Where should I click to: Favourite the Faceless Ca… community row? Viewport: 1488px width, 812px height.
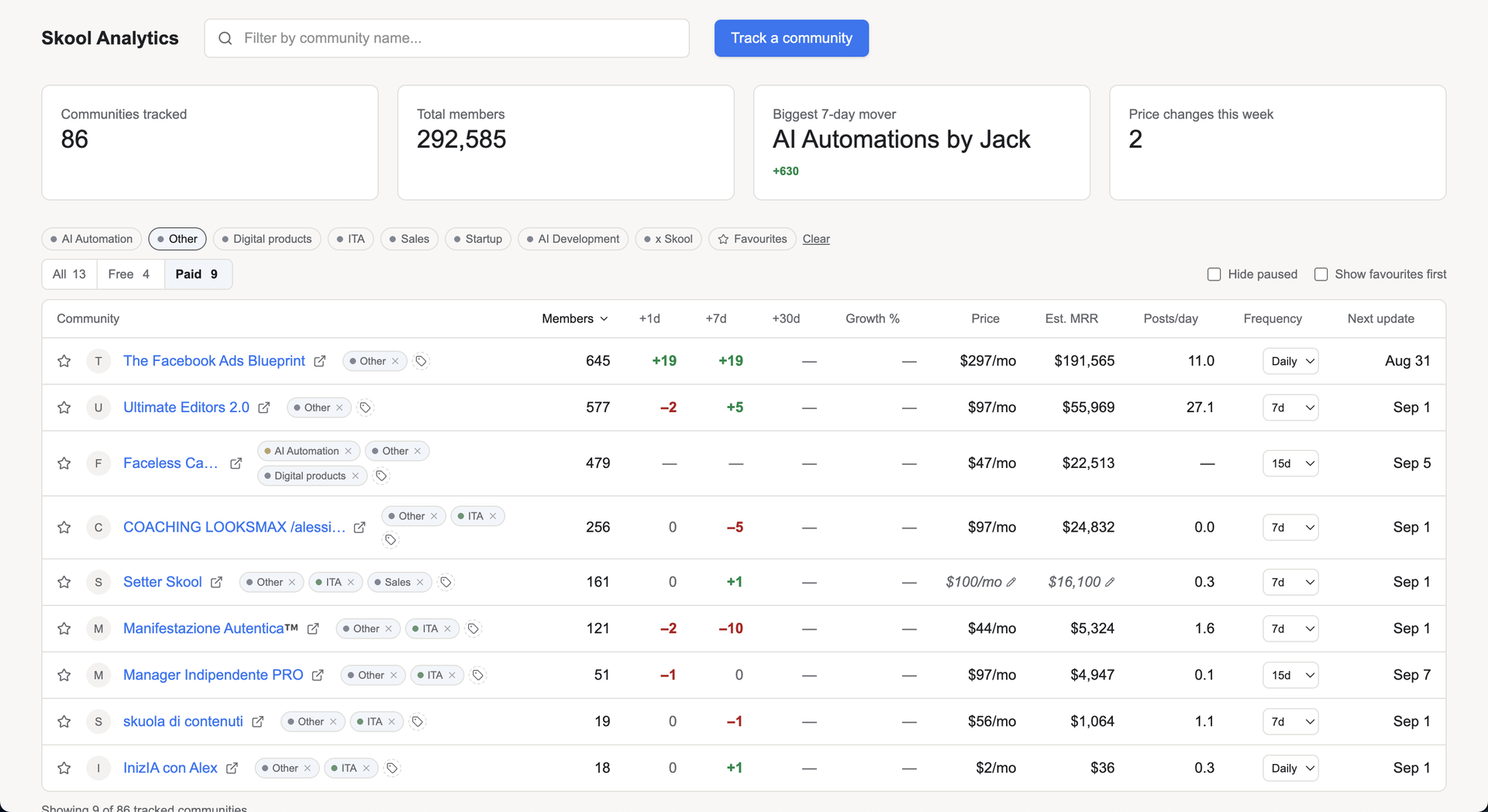(64, 463)
